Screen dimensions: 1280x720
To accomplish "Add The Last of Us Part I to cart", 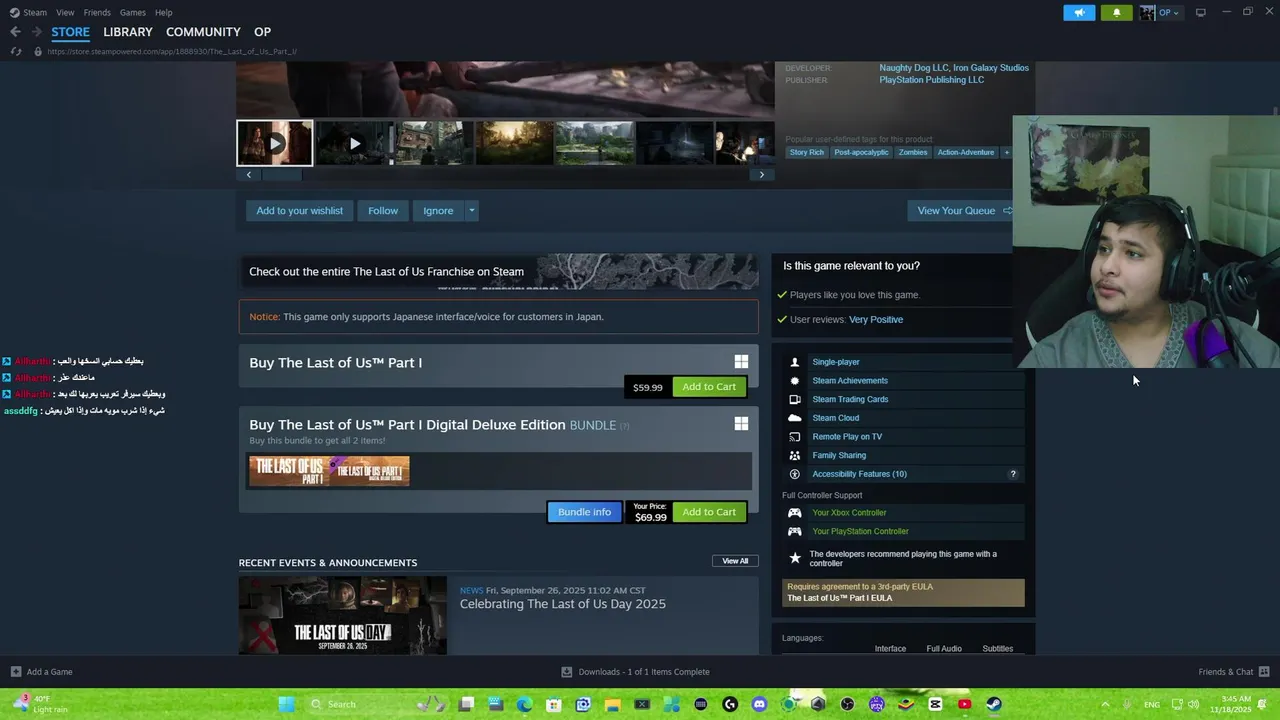I will [709, 387].
